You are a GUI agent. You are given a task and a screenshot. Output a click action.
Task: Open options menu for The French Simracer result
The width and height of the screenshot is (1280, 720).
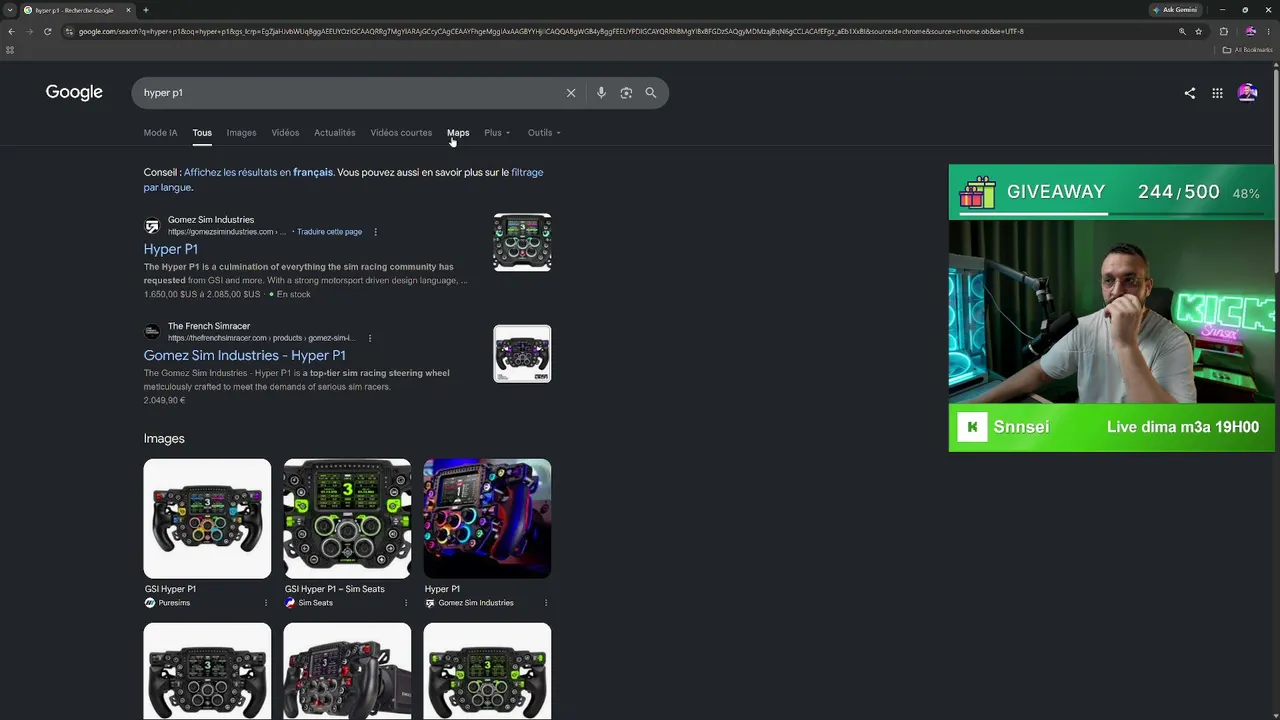coord(370,338)
